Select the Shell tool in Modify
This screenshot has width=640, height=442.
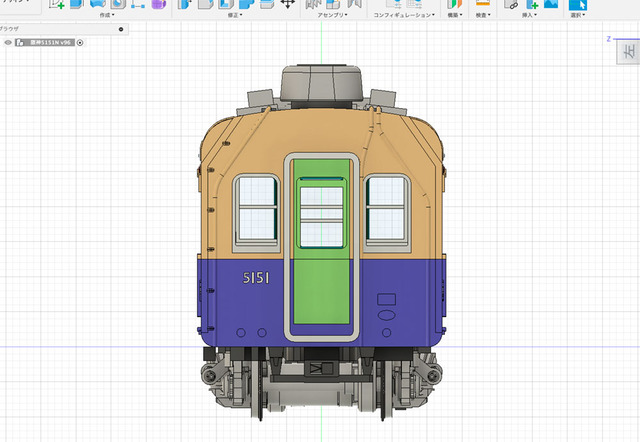pos(226,4)
